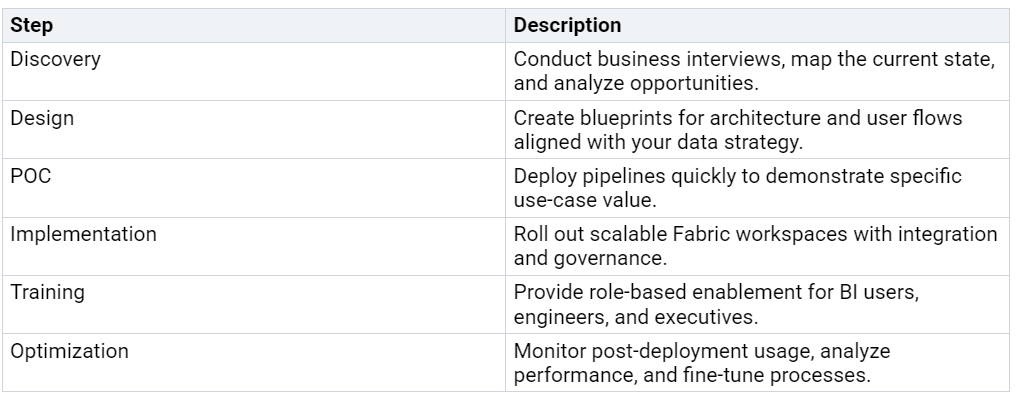
Task: Select the Design step cell
Action: (253, 130)
